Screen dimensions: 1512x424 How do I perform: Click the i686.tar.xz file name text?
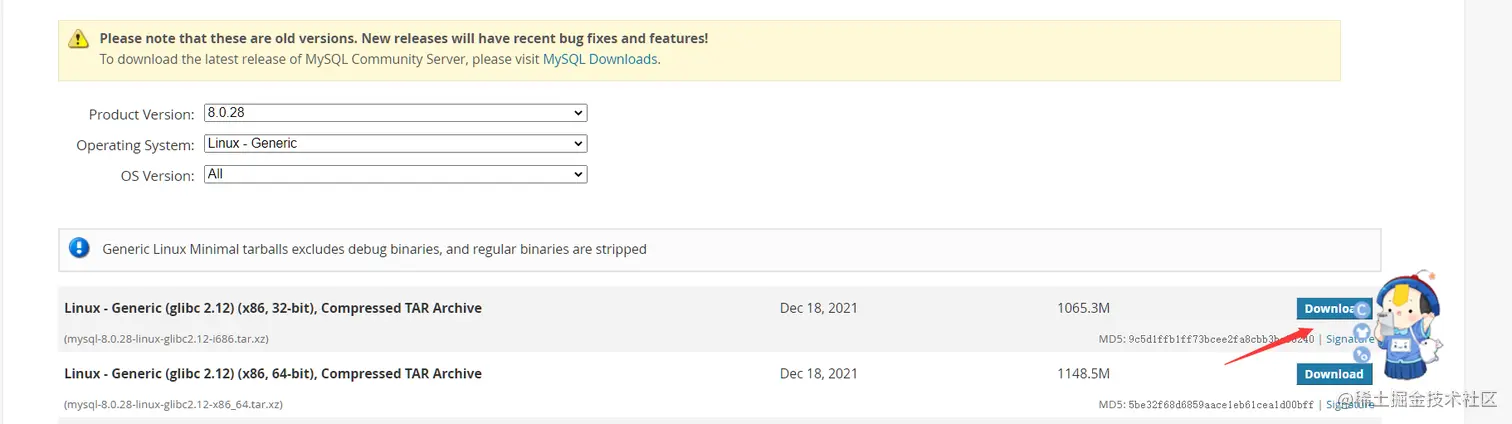click(x=166, y=339)
